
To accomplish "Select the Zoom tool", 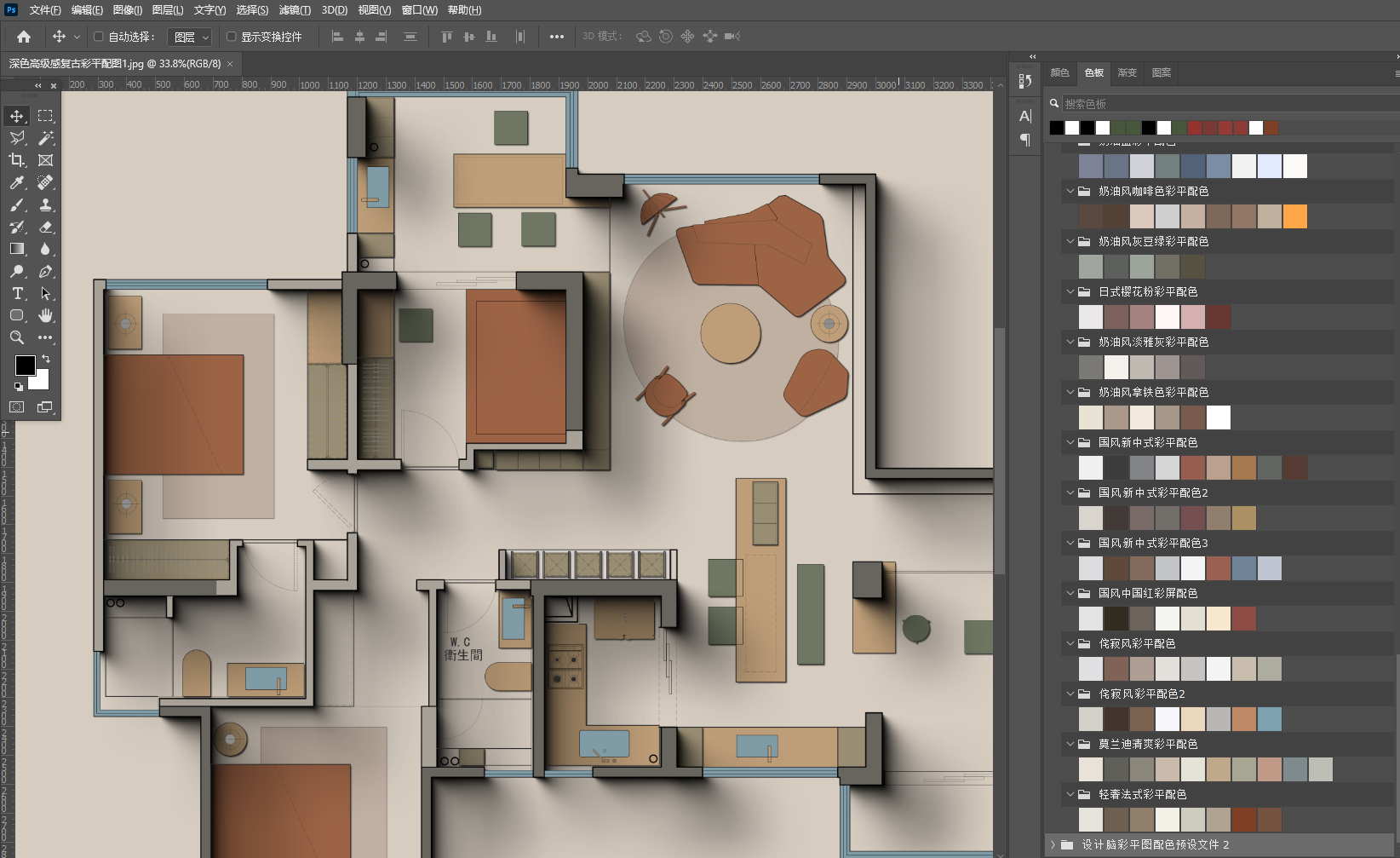I will (17, 337).
